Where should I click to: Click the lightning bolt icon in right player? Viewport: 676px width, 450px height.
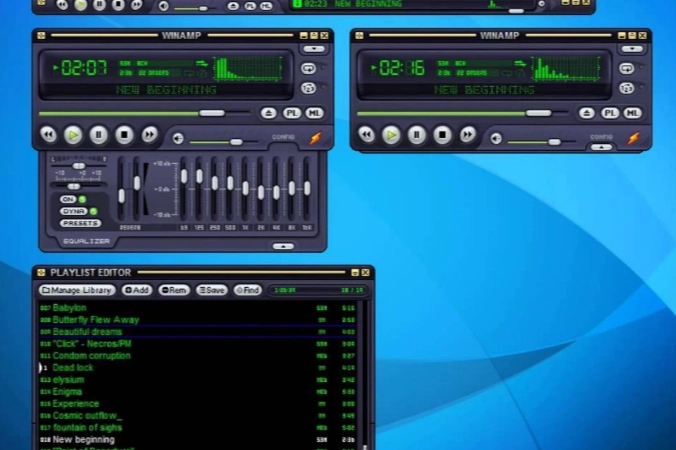click(632, 138)
